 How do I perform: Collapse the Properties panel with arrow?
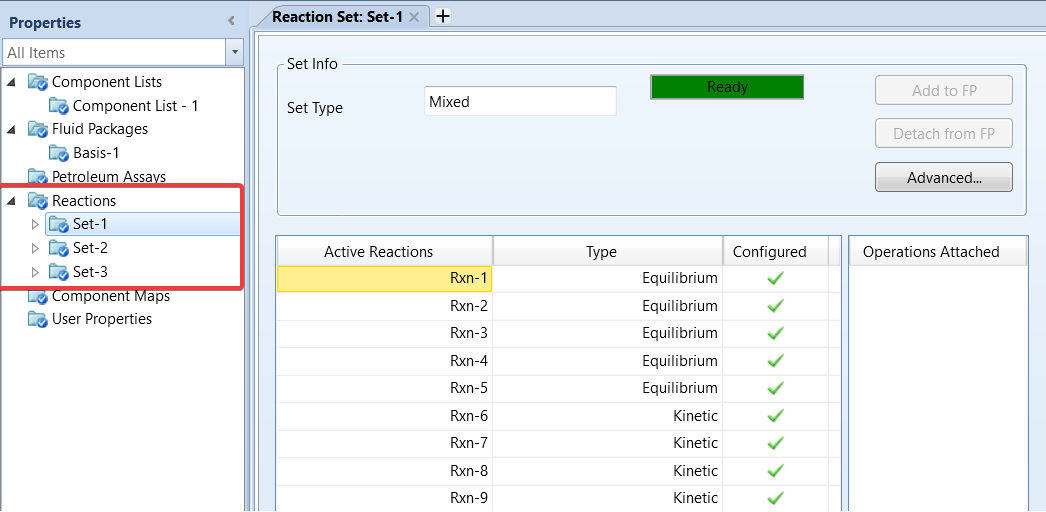(x=231, y=21)
